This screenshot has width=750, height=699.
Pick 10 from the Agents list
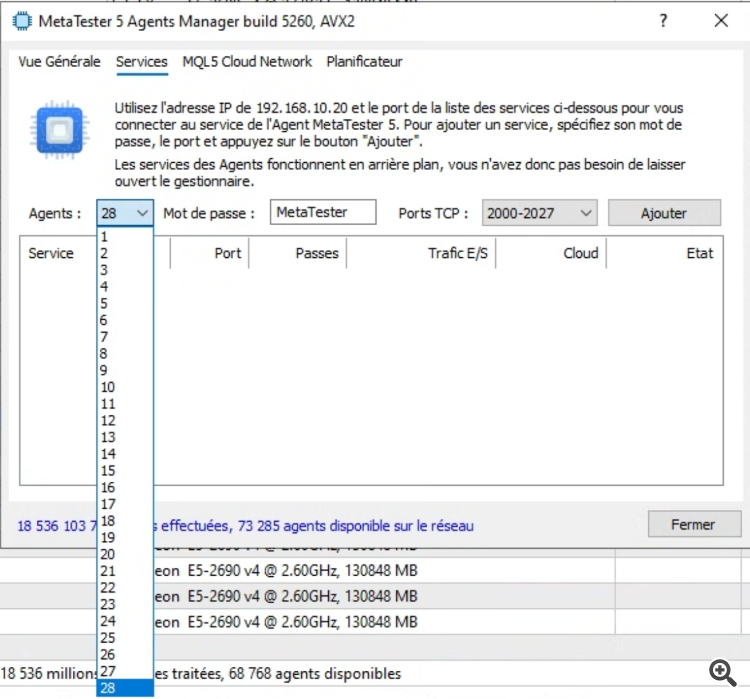(125, 387)
